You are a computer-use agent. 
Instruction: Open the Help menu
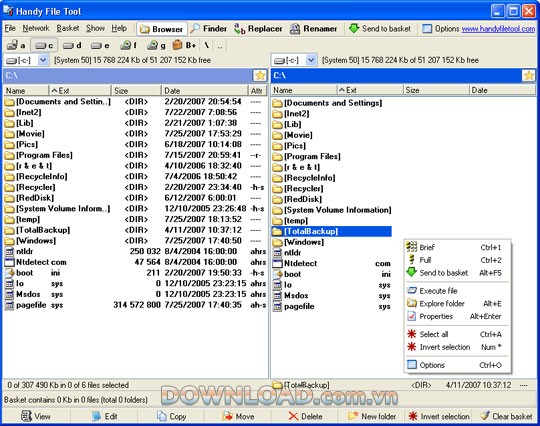coord(119,28)
